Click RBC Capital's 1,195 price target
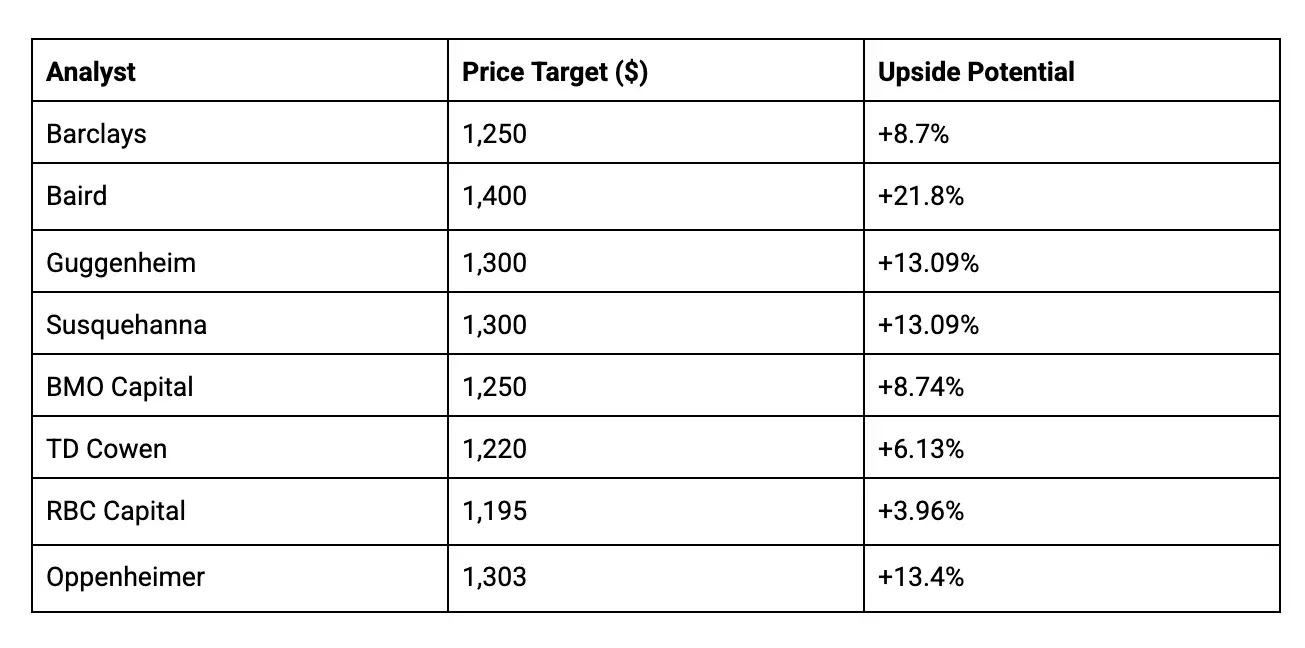The height and width of the screenshot is (648, 1305). (494, 510)
